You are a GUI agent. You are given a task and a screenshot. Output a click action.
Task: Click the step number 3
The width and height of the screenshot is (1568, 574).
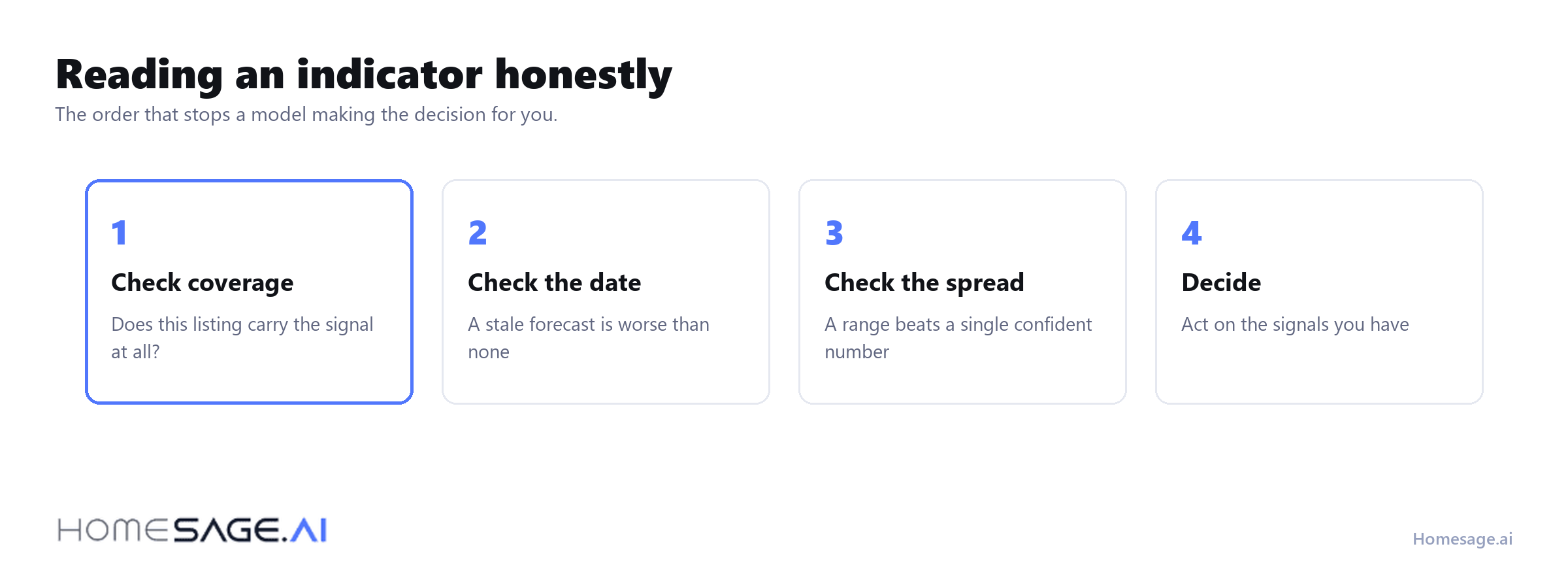(x=834, y=233)
